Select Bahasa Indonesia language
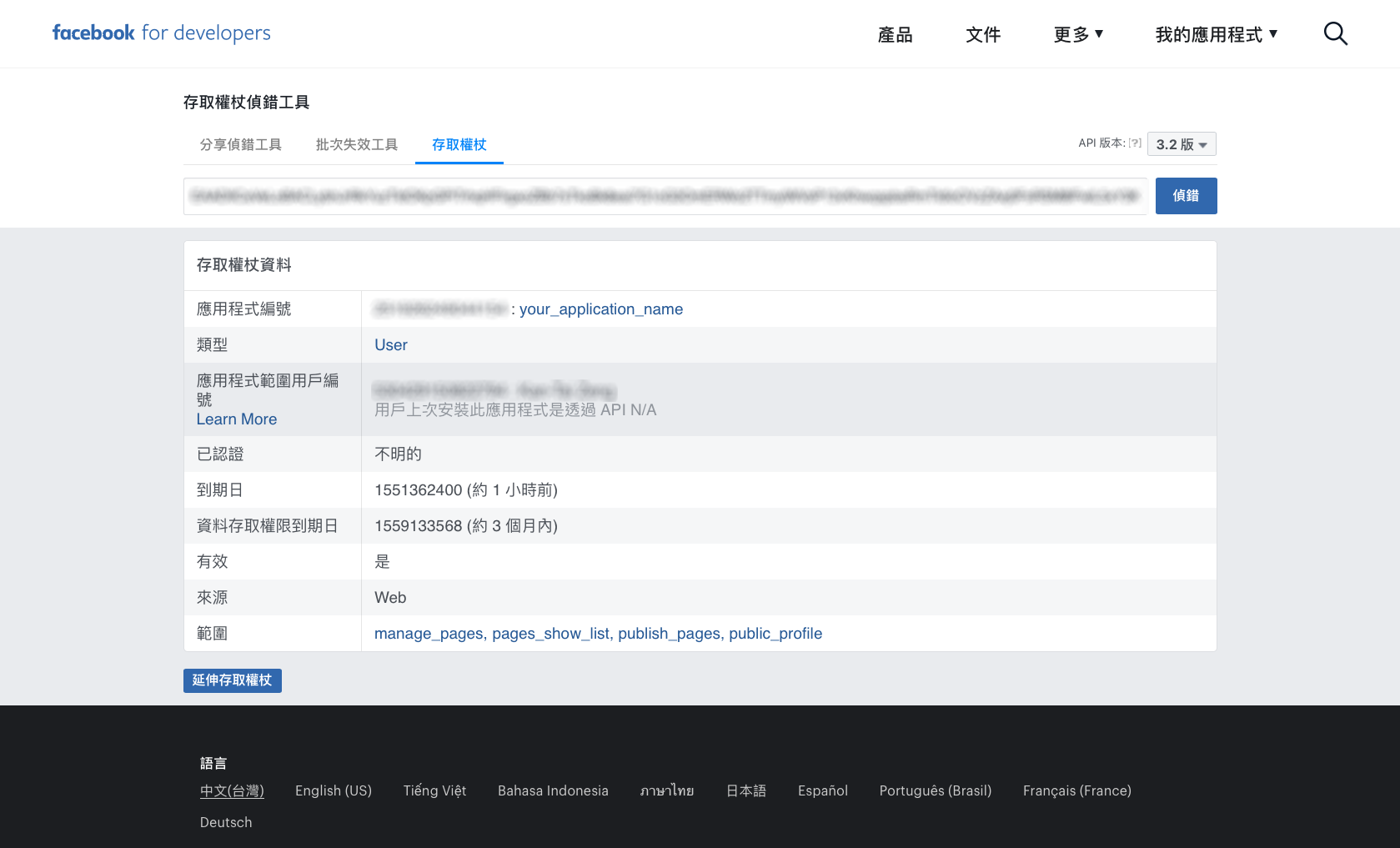The height and width of the screenshot is (848, 1400). point(553,790)
